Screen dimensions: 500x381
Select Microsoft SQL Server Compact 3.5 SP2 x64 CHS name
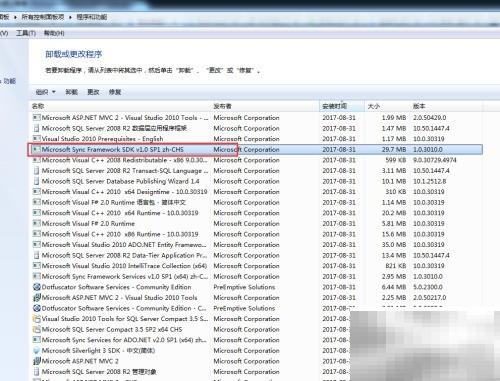click(112, 329)
